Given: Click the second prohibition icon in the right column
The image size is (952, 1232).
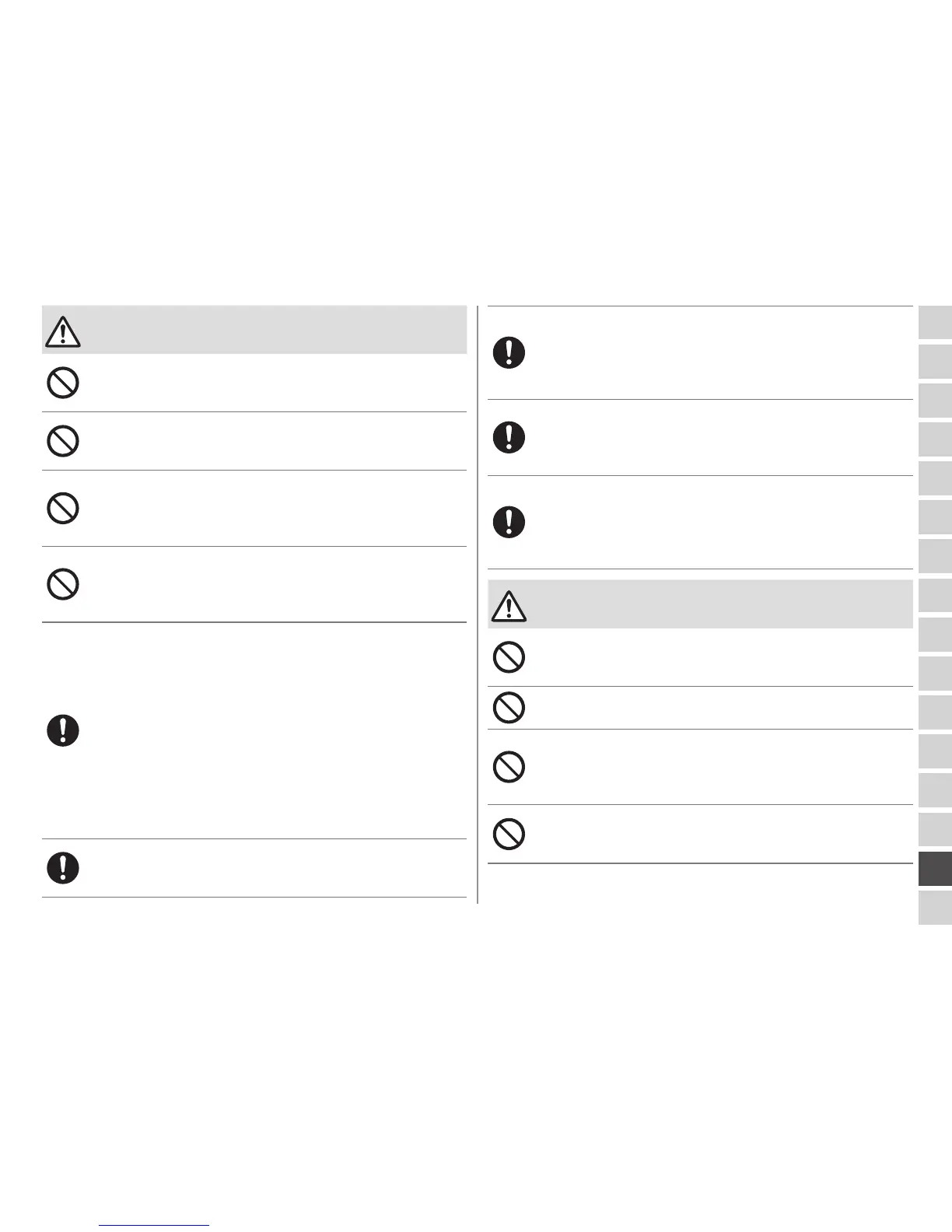Looking at the screenshot, I should point(509,708).
